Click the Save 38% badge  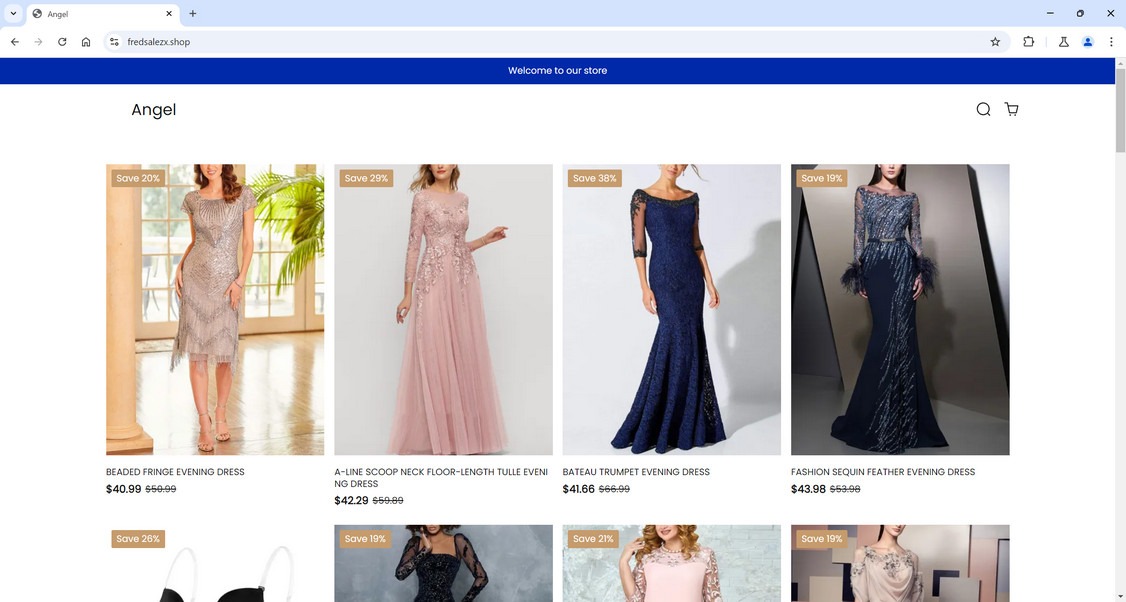[595, 178]
